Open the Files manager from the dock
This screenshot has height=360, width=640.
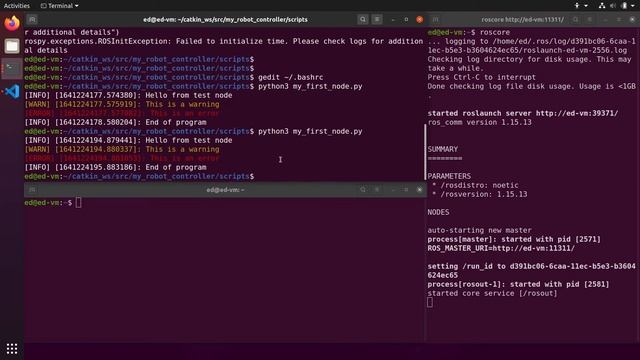pos(12,46)
